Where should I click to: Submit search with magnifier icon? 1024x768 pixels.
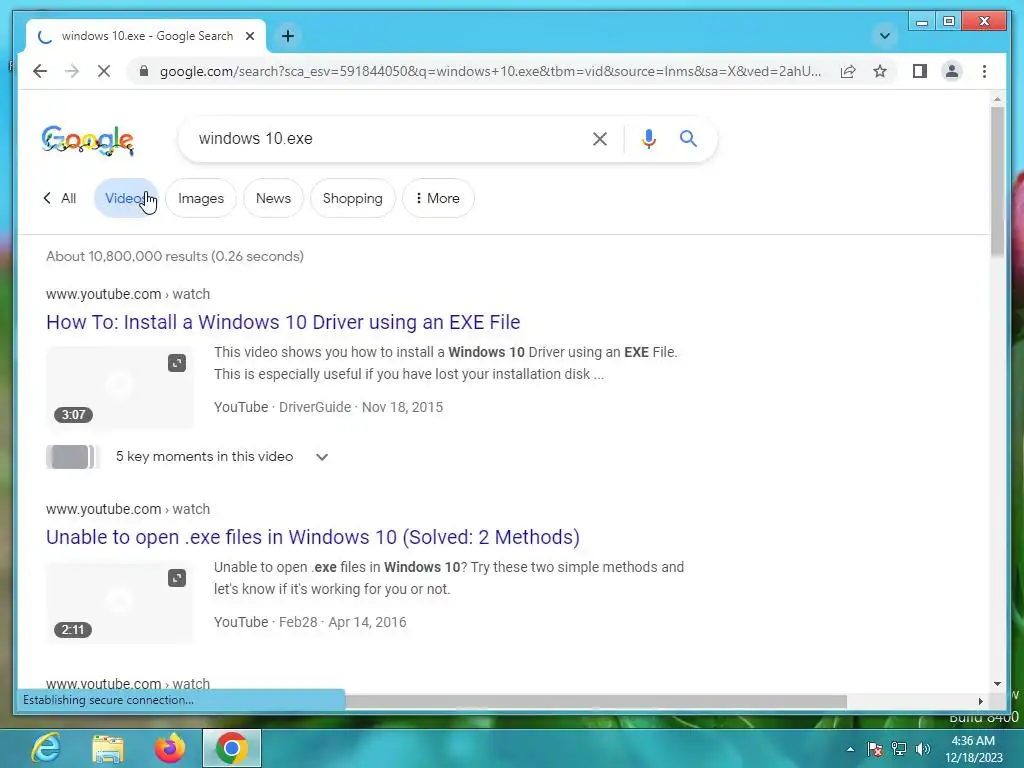tap(688, 138)
